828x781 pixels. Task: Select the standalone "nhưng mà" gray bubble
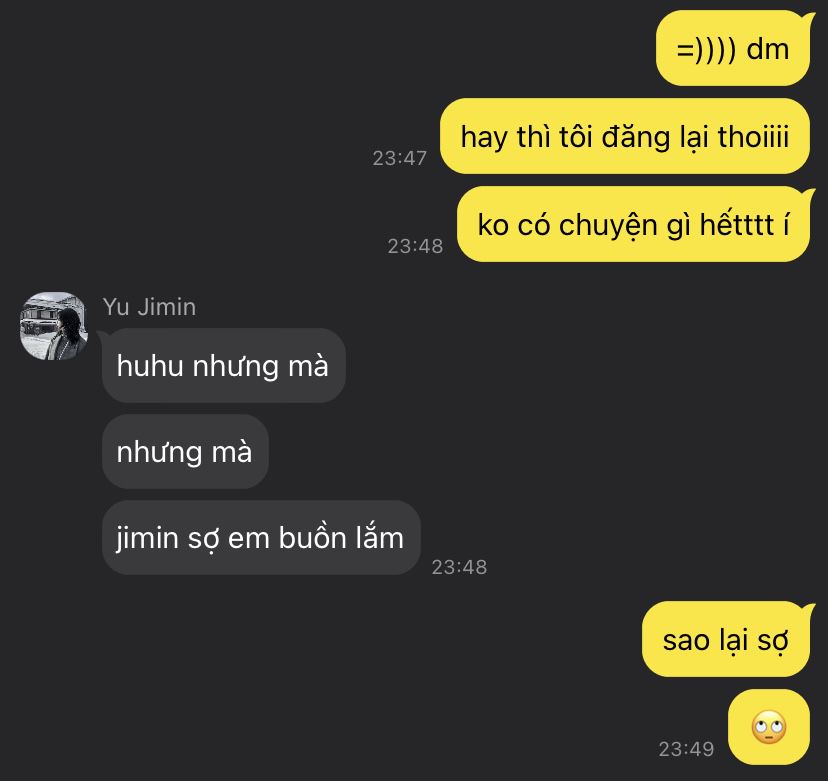[185, 451]
